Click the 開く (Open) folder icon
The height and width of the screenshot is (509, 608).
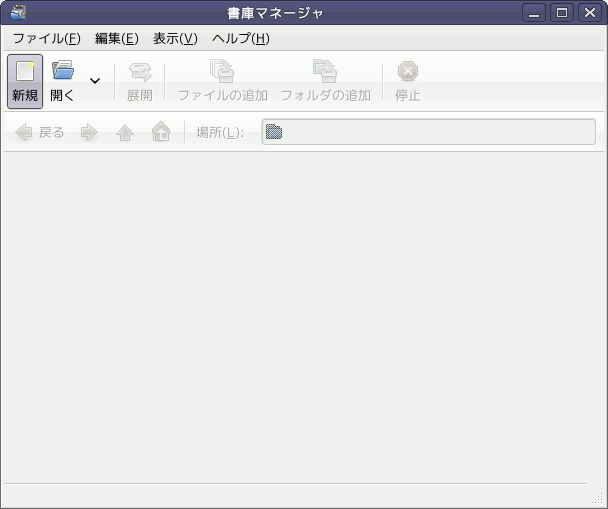pyautogui.click(x=63, y=72)
